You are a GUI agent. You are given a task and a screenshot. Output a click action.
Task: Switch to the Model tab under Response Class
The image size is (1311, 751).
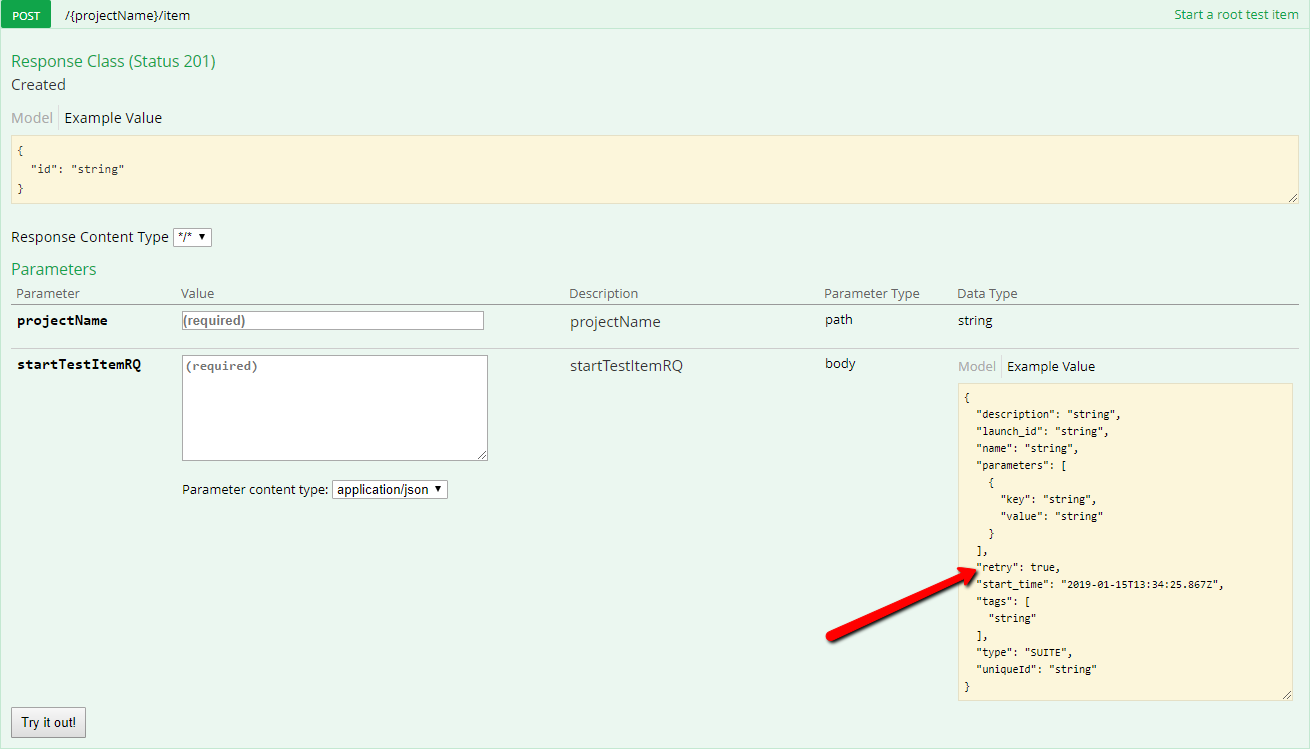pos(31,117)
